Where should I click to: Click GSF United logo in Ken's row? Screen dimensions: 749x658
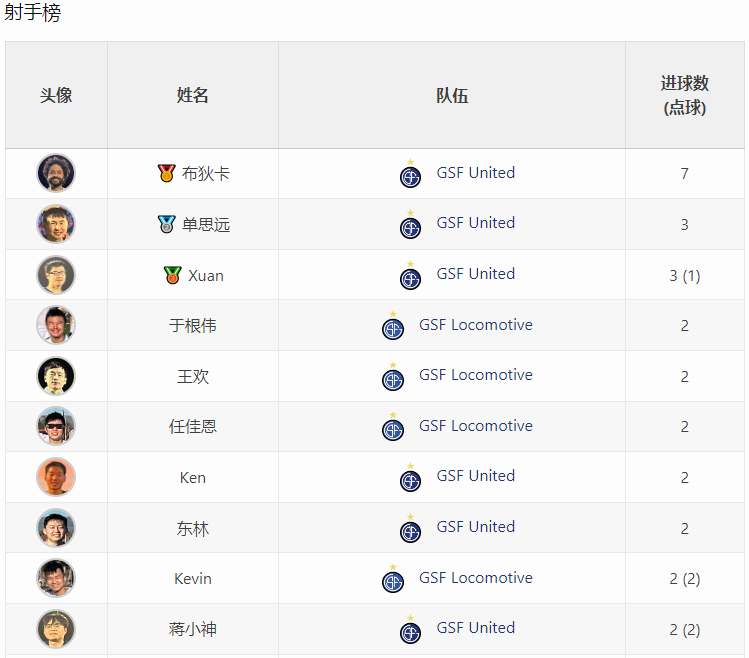pyautogui.click(x=410, y=477)
